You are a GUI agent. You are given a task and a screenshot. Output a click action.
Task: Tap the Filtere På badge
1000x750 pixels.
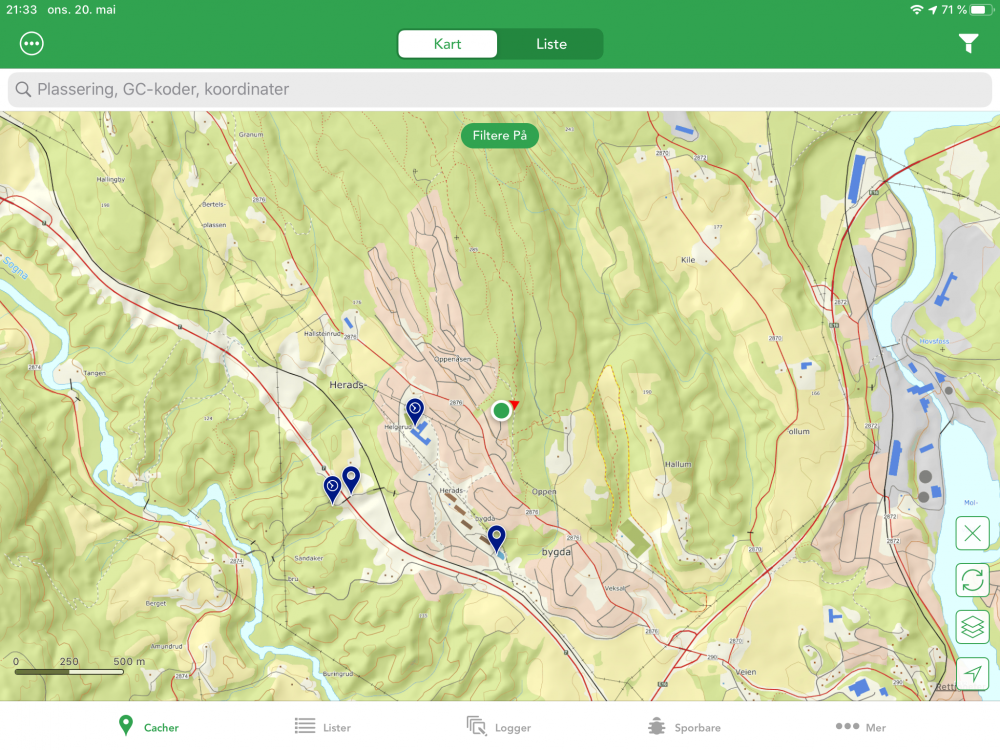click(x=499, y=135)
